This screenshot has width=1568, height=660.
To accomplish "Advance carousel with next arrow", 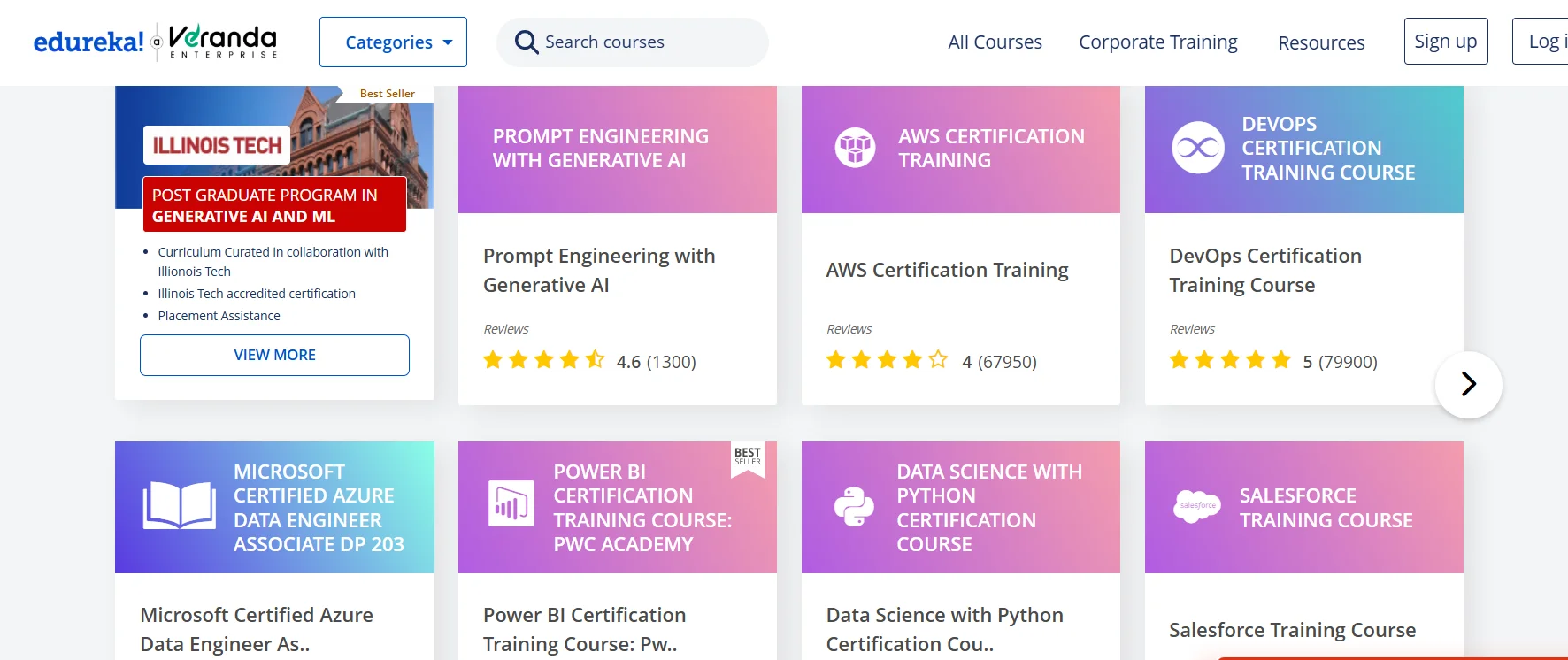I will pos(1468,384).
